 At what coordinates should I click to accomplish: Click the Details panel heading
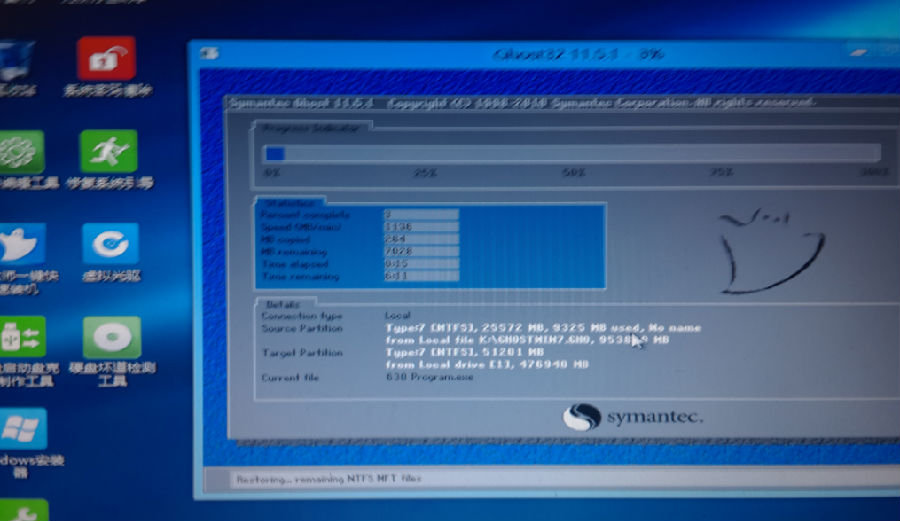[x=283, y=304]
